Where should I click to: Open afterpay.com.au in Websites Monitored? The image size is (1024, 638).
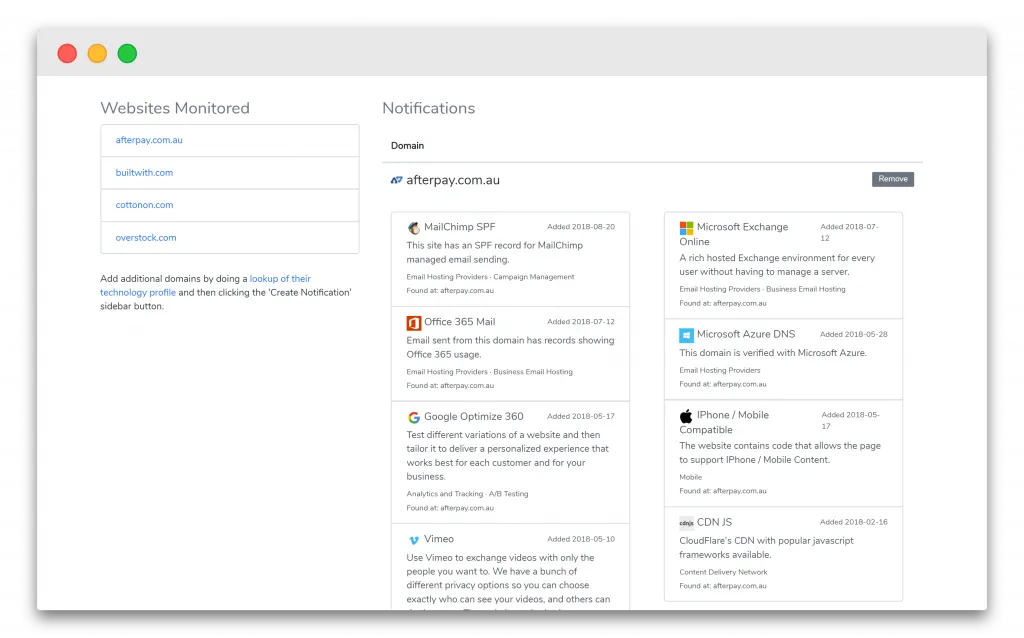coord(149,140)
